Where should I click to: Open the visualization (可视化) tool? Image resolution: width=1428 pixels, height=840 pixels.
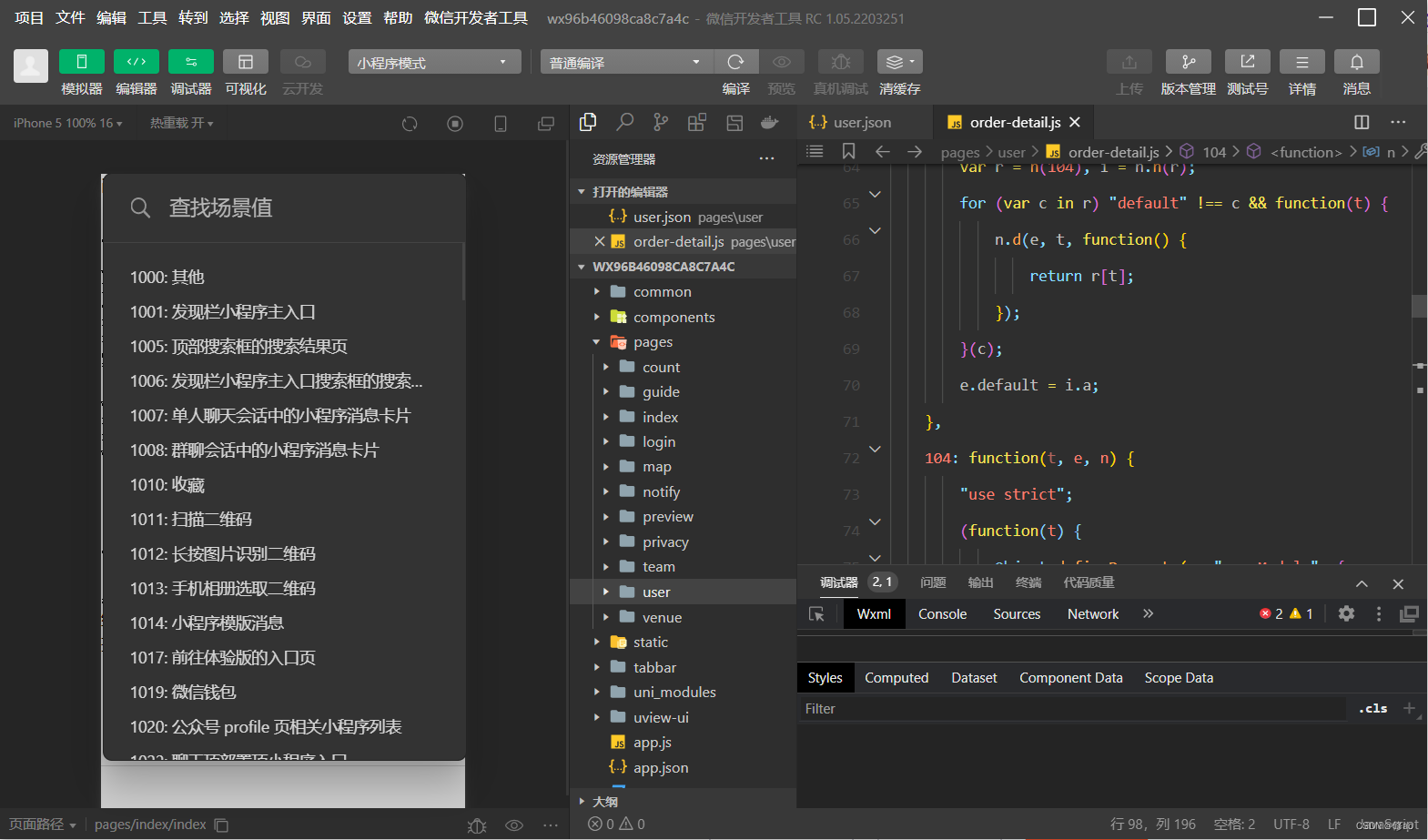[x=246, y=61]
